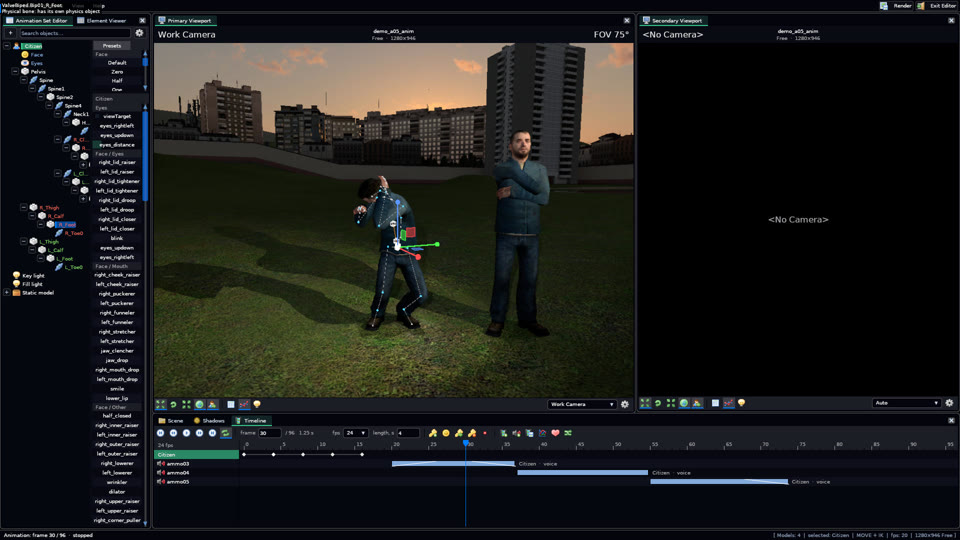Mute the ammo03 sound track
960x540 pixels.
coord(160,463)
